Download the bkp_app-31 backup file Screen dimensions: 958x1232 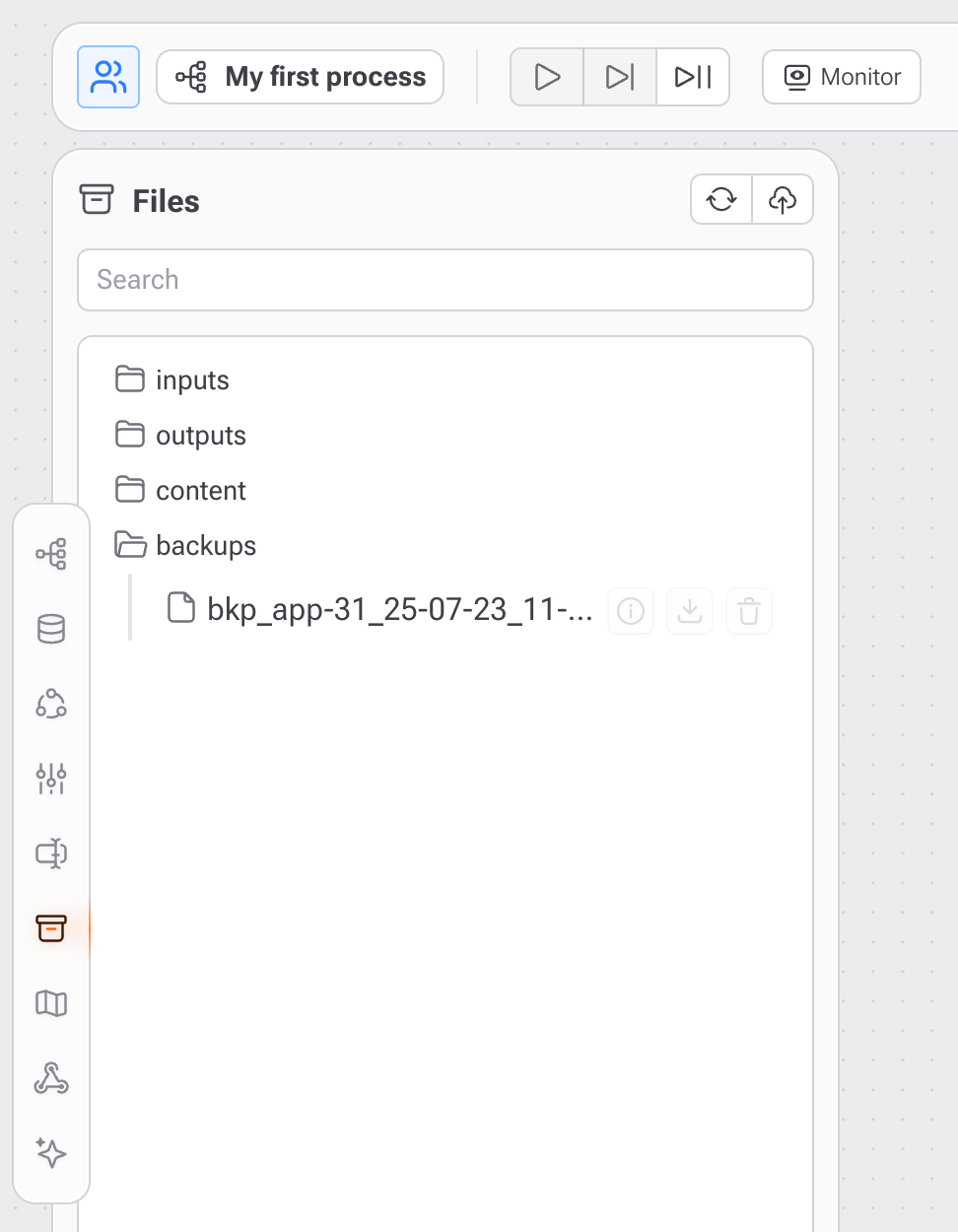pos(690,612)
